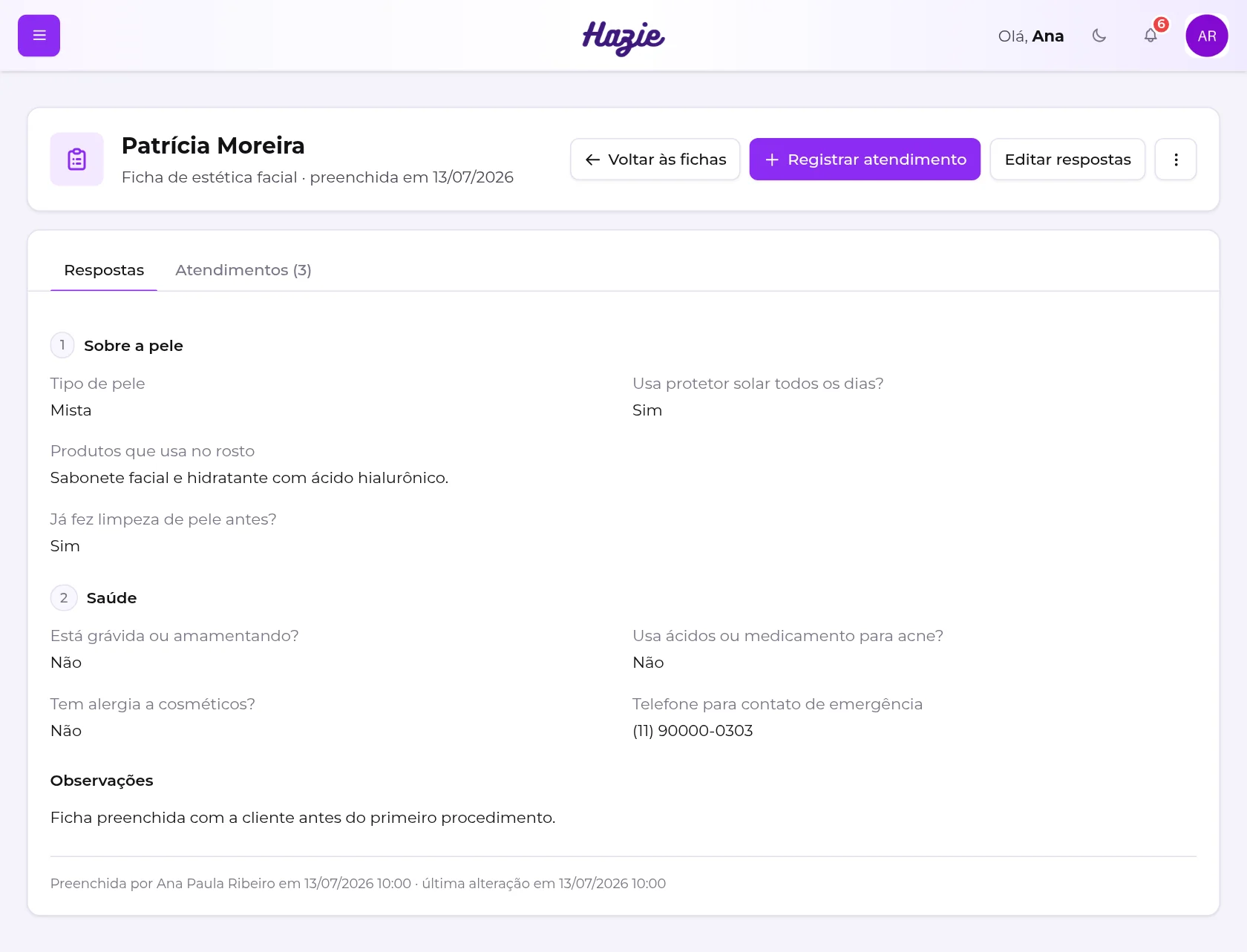The height and width of the screenshot is (952, 1247).
Task: Click Usa protetor solar question label
Action: coord(758,384)
